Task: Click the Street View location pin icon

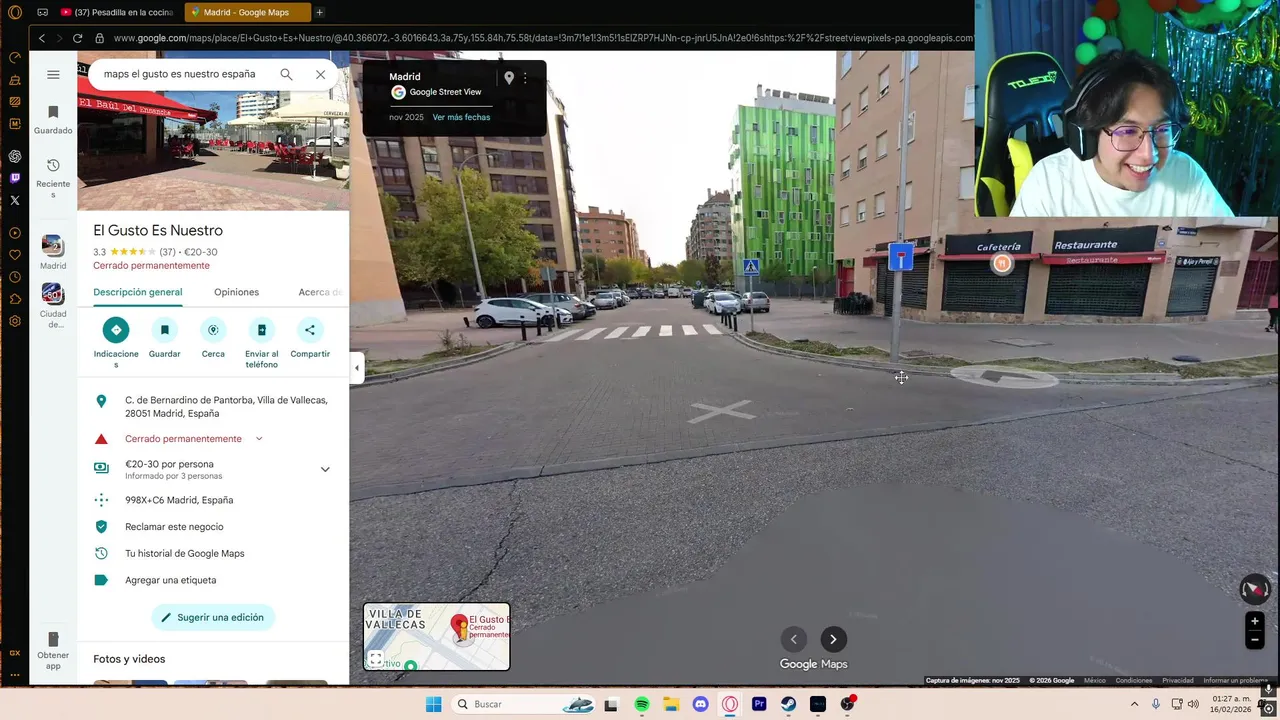Action: (509, 78)
